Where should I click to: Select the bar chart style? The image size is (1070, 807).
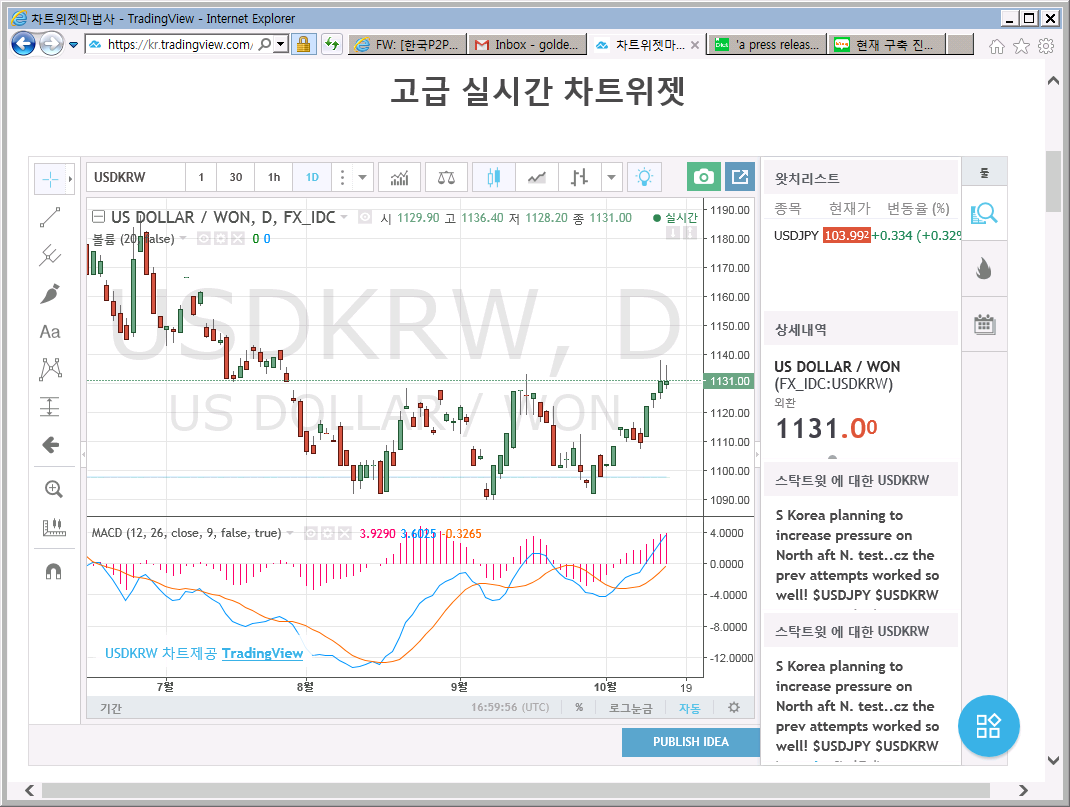(579, 177)
